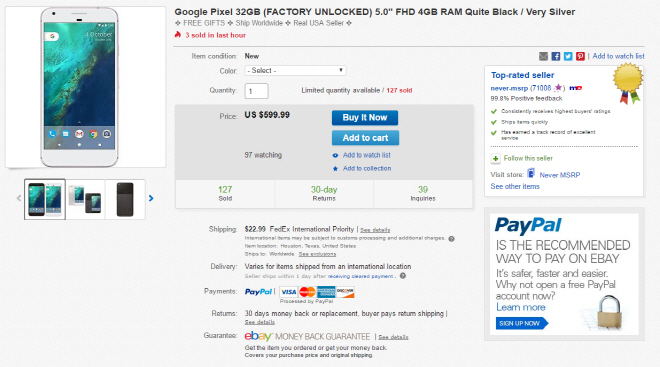
Task: Click the Quantity input field
Action: tap(256, 91)
